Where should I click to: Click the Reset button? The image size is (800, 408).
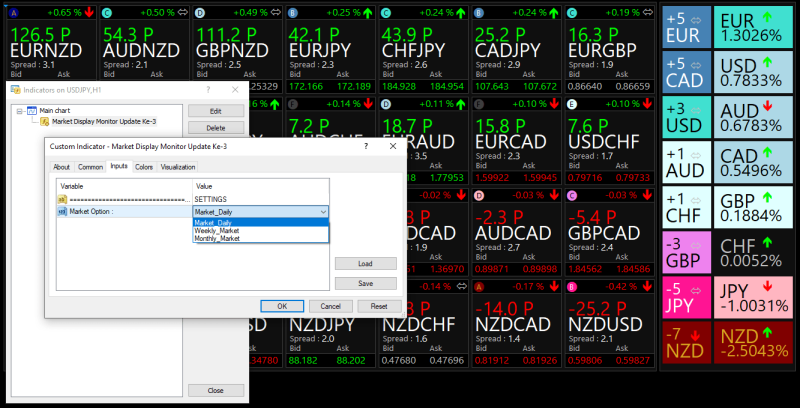(x=379, y=306)
